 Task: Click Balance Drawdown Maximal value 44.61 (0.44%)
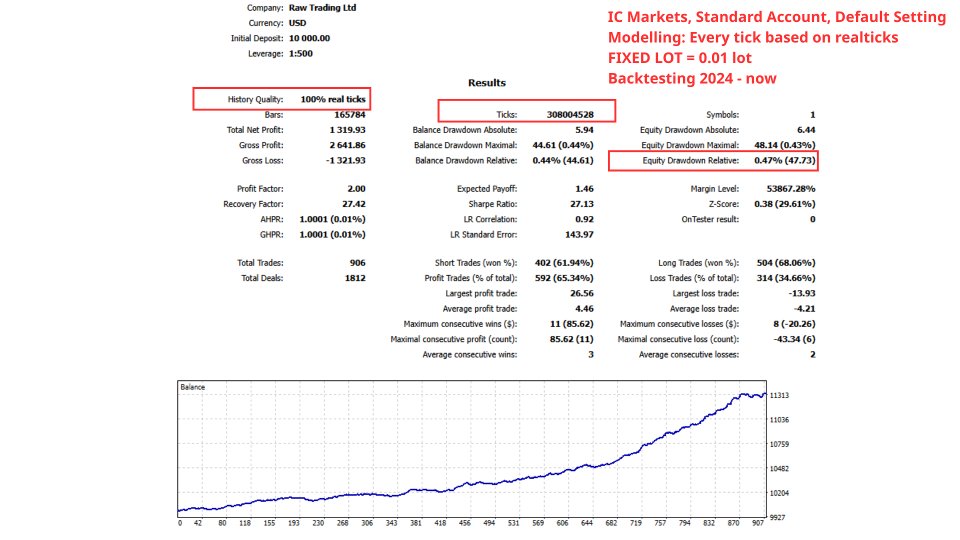pyautogui.click(x=563, y=146)
